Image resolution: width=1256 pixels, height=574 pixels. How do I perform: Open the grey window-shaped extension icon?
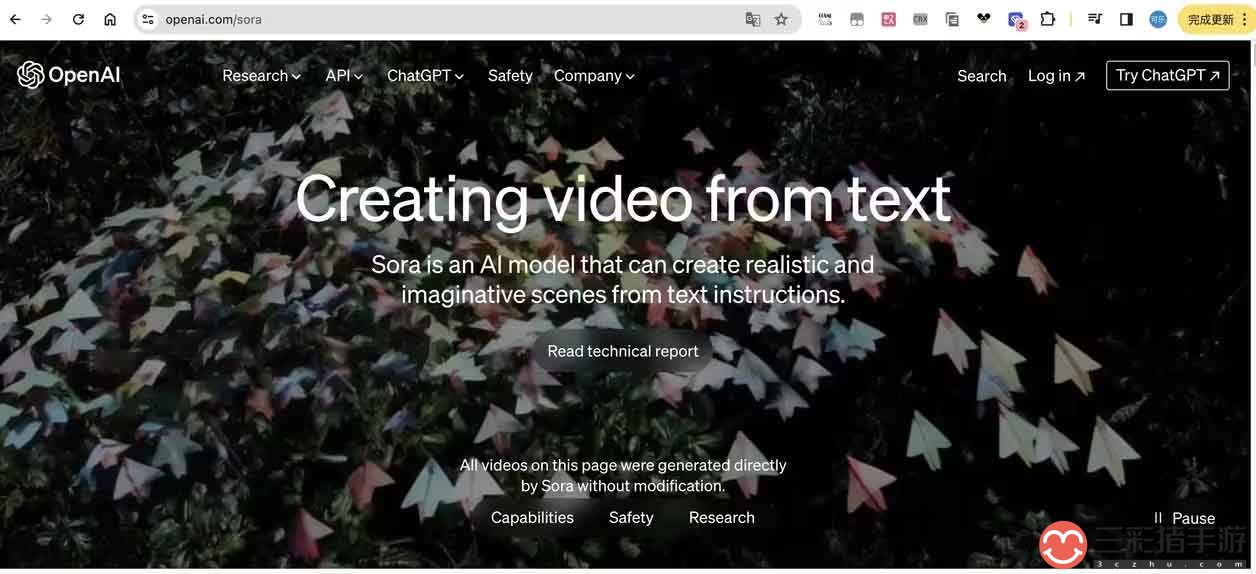857,19
